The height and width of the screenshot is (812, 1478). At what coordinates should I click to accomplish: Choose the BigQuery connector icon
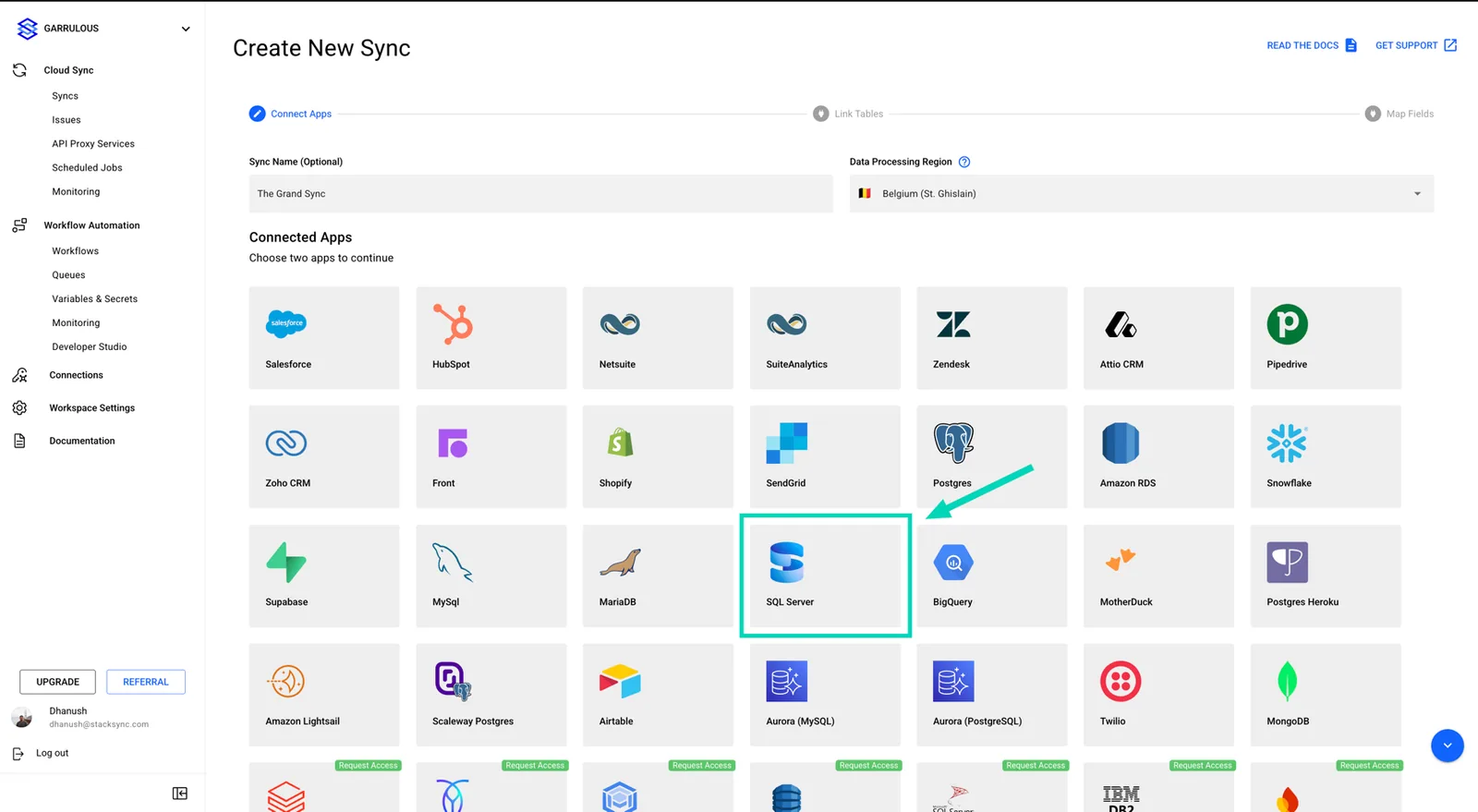click(953, 562)
